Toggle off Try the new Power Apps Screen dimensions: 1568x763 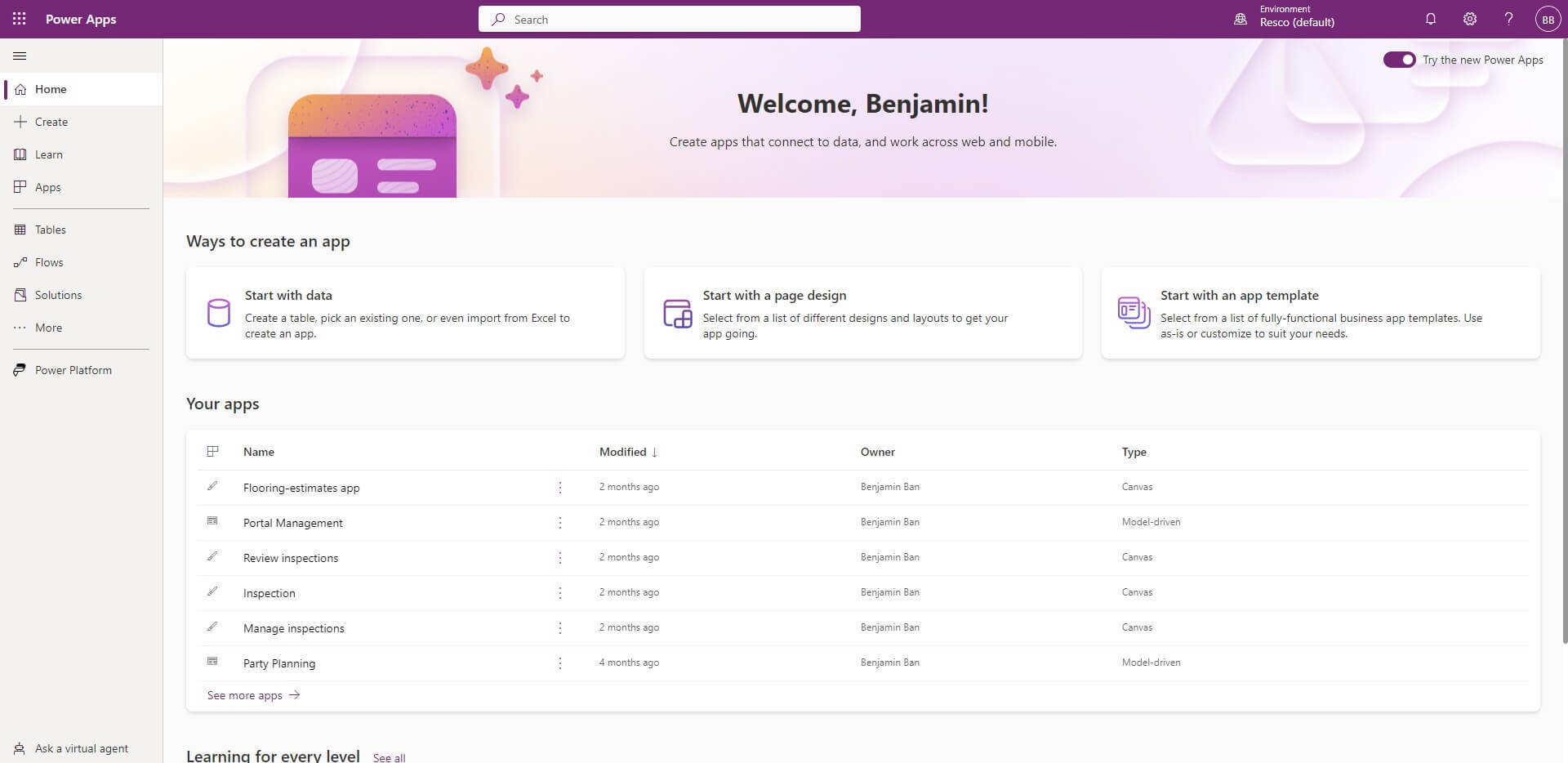[x=1398, y=60]
